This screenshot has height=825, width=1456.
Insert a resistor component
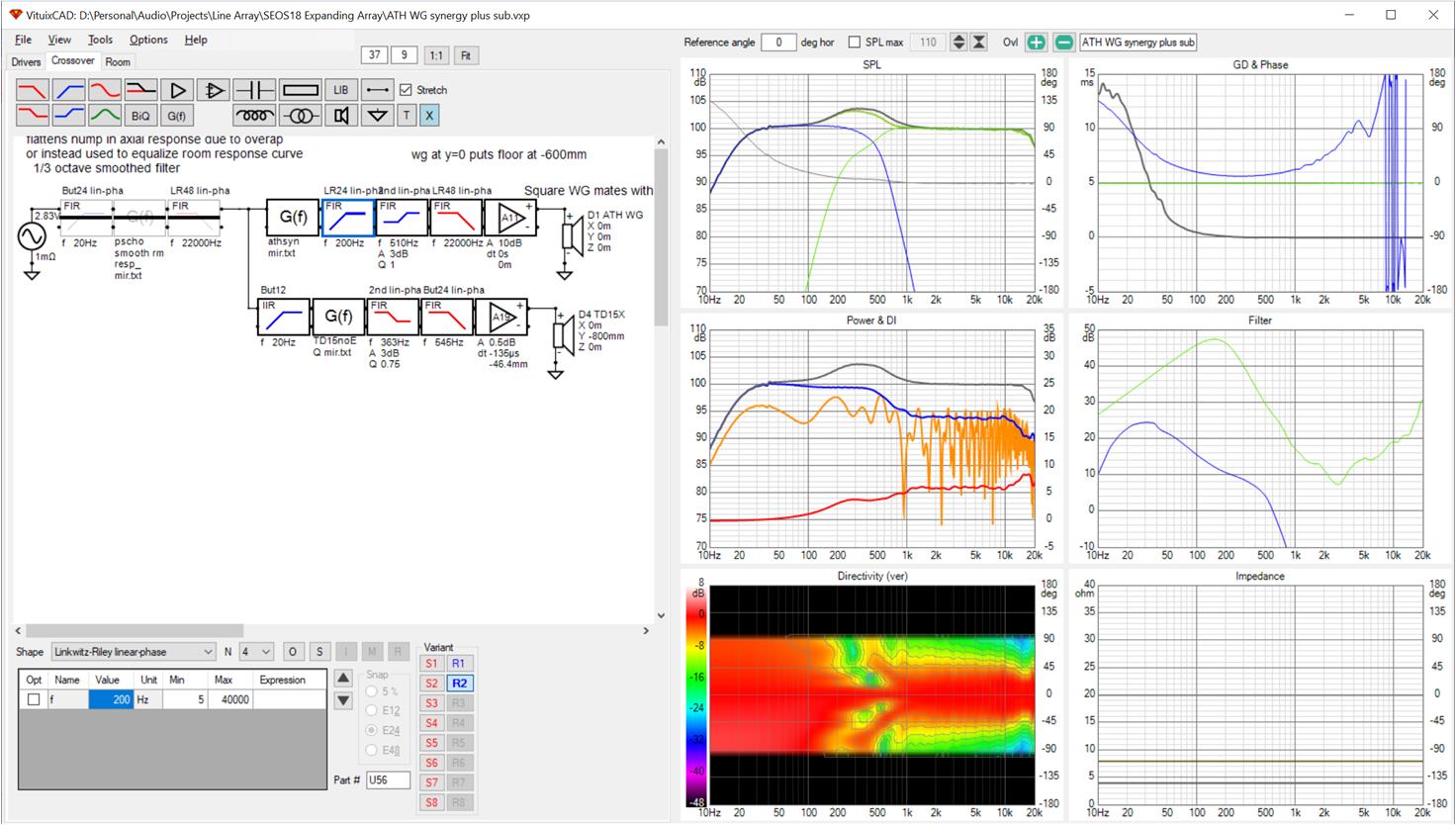[300, 90]
